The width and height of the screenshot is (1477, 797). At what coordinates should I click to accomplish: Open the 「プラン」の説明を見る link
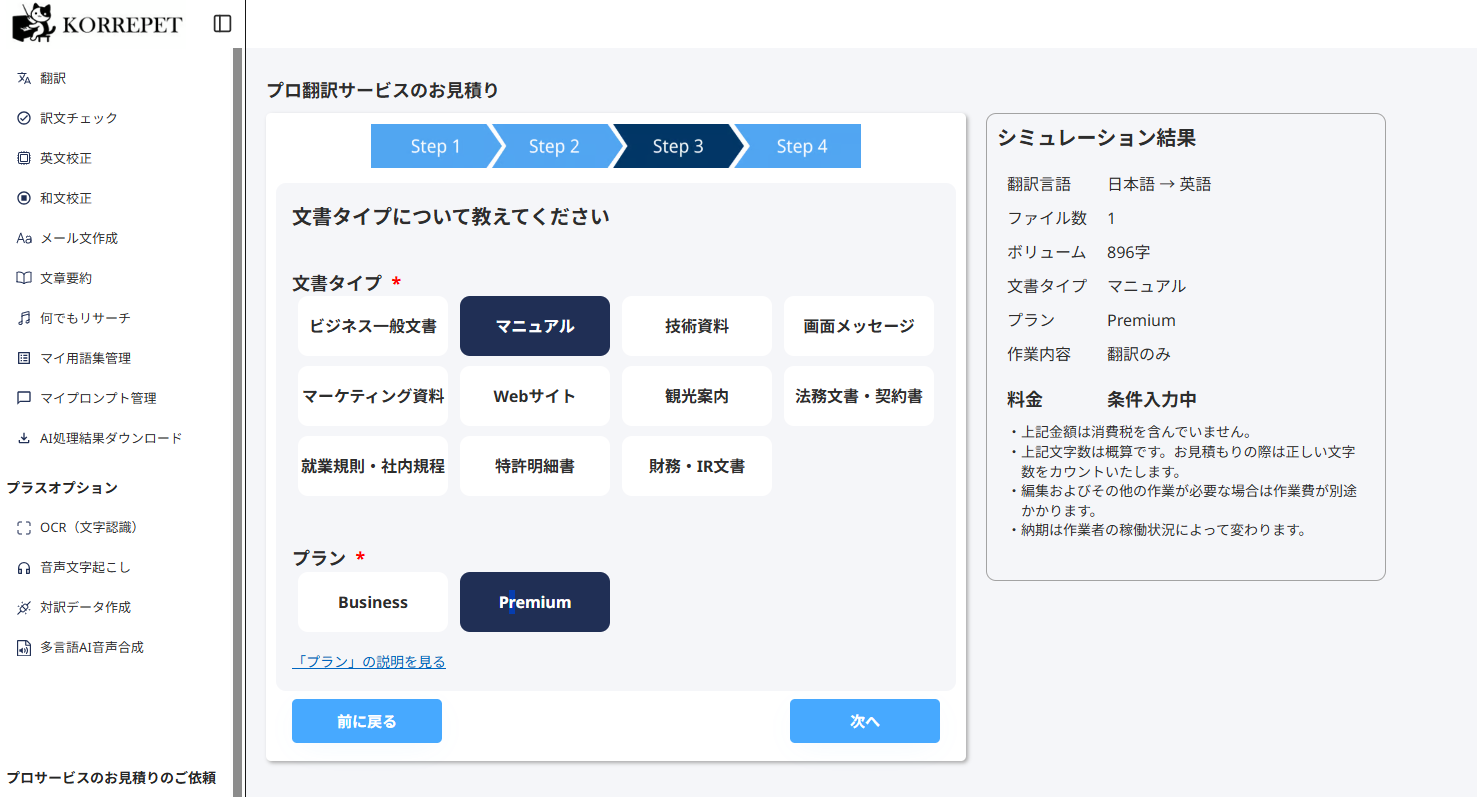pos(369,662)
